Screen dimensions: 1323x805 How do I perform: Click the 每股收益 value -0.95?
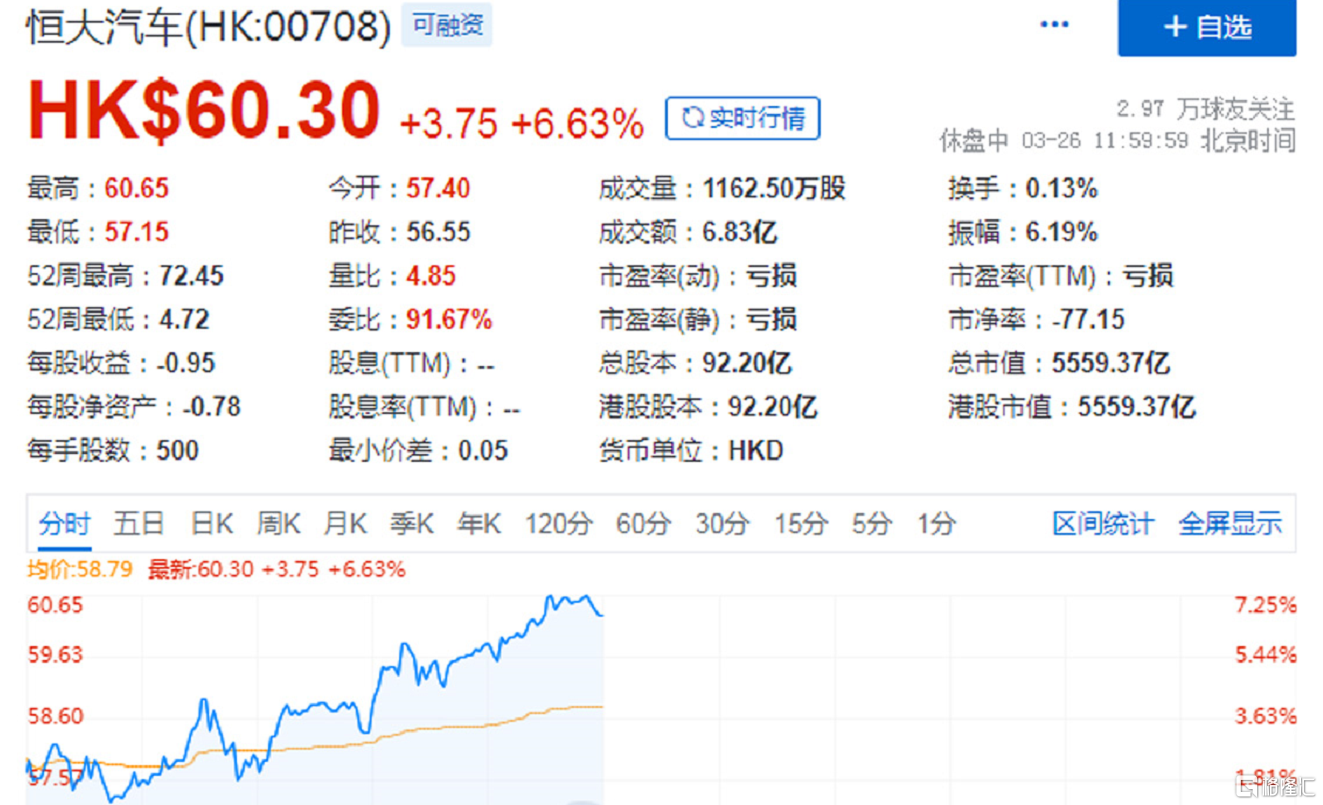[185, 363]
